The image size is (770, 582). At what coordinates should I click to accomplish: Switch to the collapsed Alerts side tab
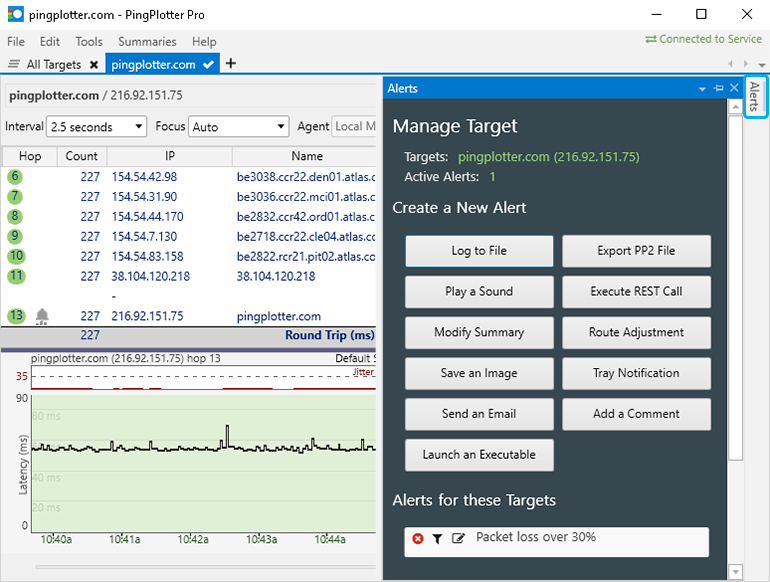click(x=755, y=97)
